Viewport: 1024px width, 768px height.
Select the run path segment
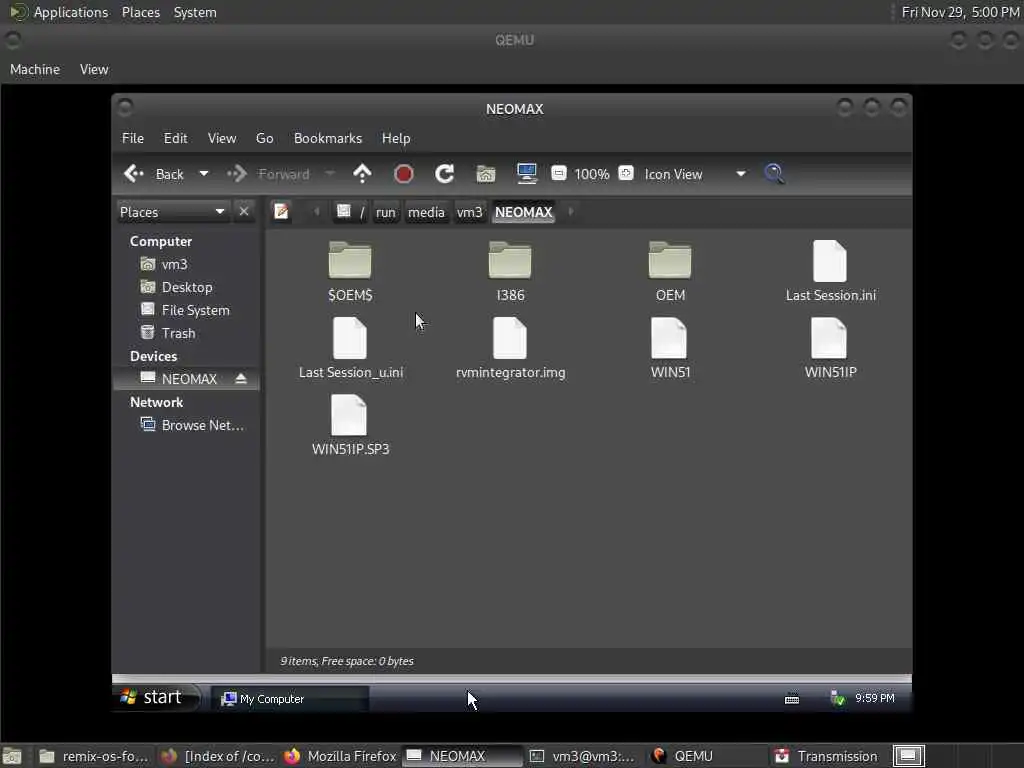pos(386,212)
